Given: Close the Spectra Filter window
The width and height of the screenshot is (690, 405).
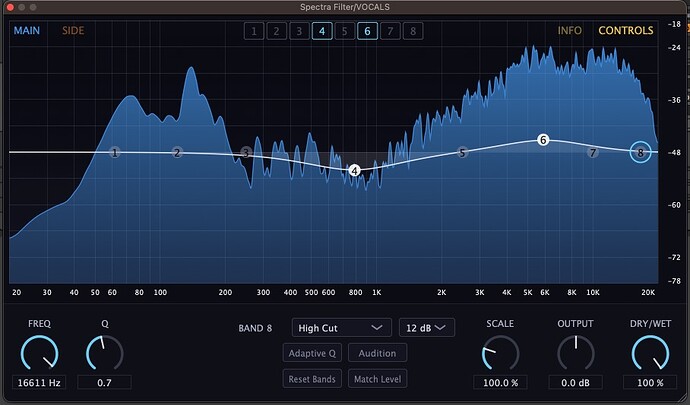Looking at the screenshot, I should coord(10,7).
